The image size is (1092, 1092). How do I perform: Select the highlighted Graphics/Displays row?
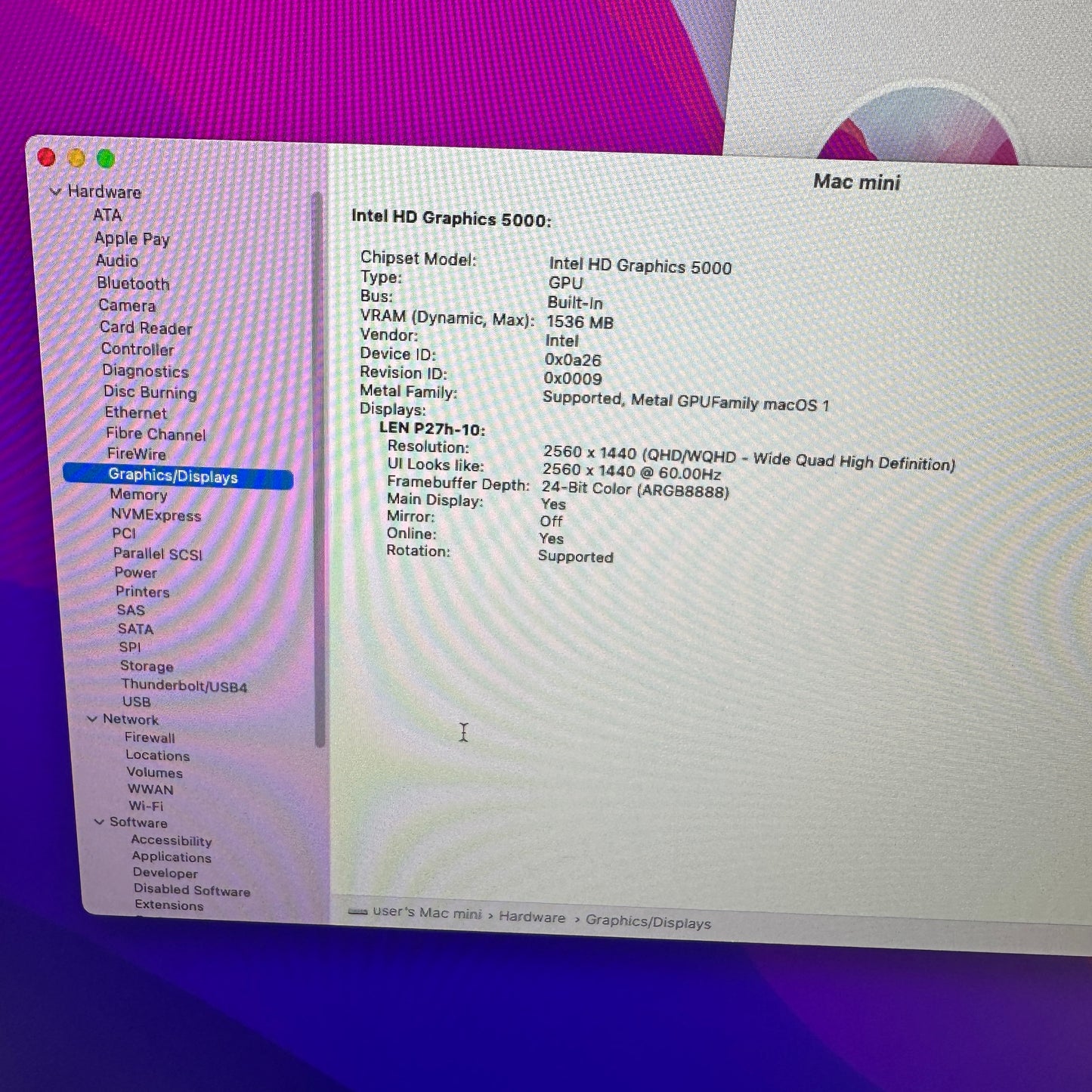tap(178, 476)
